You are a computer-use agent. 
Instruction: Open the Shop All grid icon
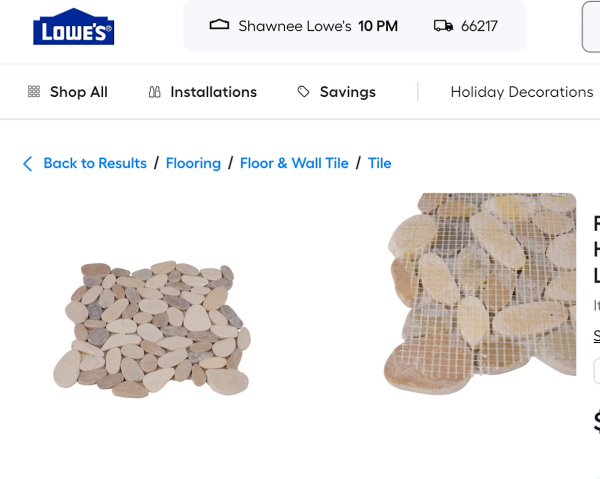coord(34,92)
